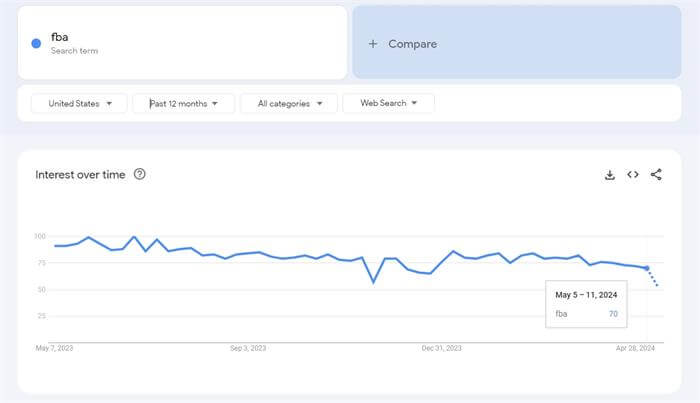Image resolution: width=700 pixels, height=403 pixels.
Task: Change the Web Search type dropdown
Action: 388,103
